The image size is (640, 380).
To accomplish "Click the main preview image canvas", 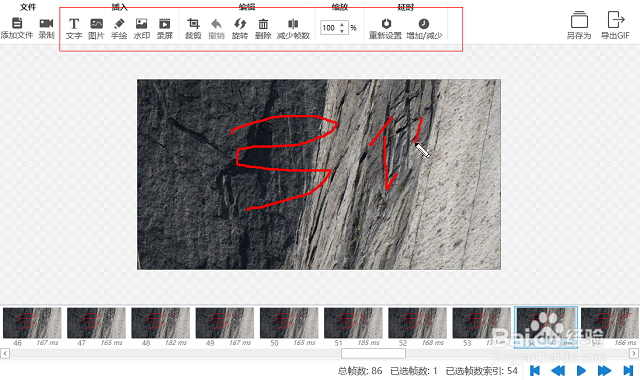I will coord(319,174).
